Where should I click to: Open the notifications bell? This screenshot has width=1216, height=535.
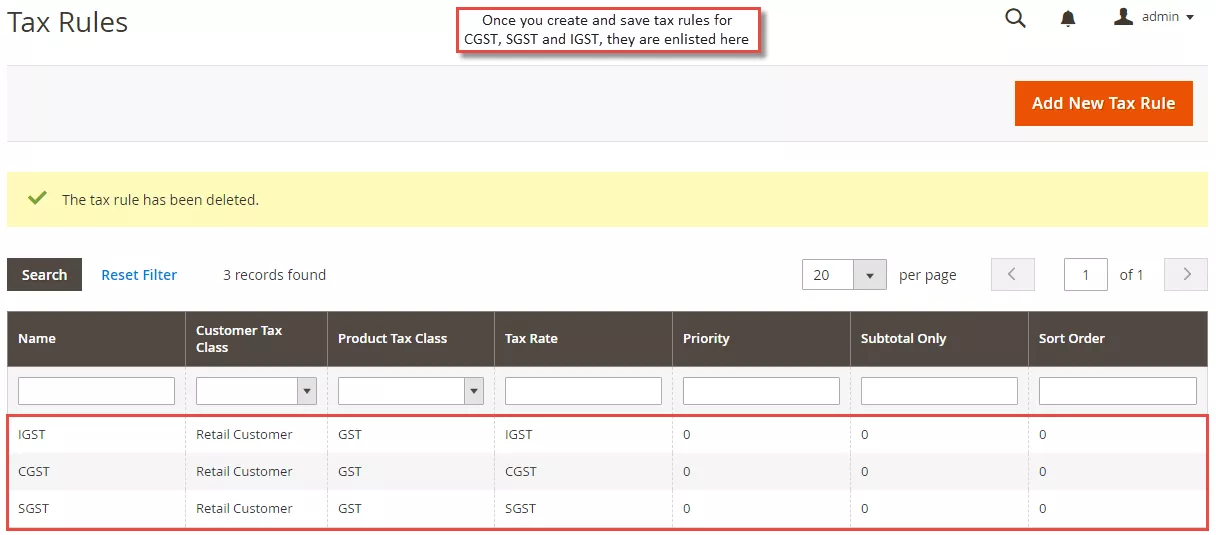tap(1069, 18)
